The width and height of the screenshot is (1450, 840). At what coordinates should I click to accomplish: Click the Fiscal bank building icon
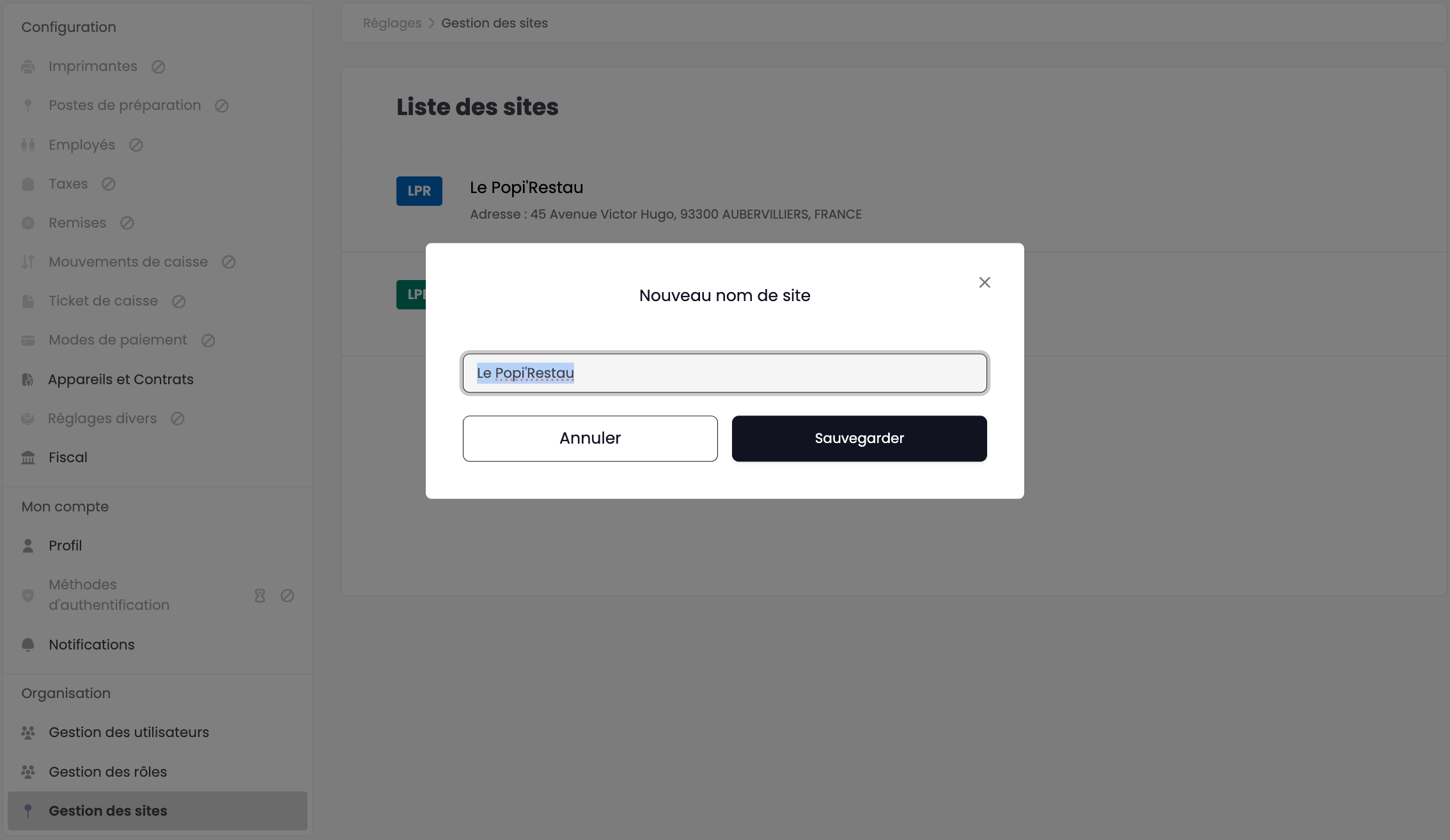28,458
